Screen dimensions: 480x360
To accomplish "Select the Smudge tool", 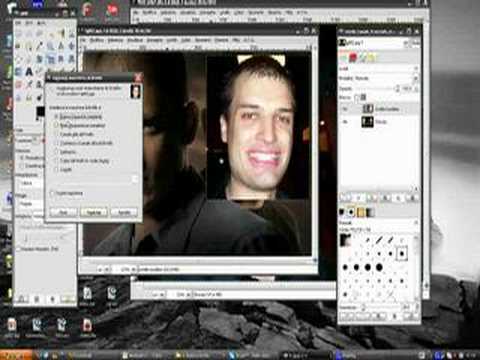I will [x=29, y=98].
